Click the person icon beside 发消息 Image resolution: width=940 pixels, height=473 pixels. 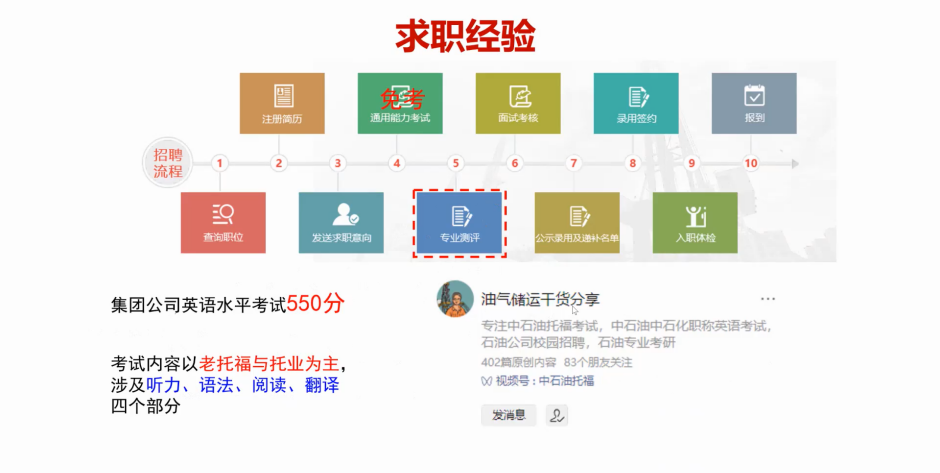557,415
